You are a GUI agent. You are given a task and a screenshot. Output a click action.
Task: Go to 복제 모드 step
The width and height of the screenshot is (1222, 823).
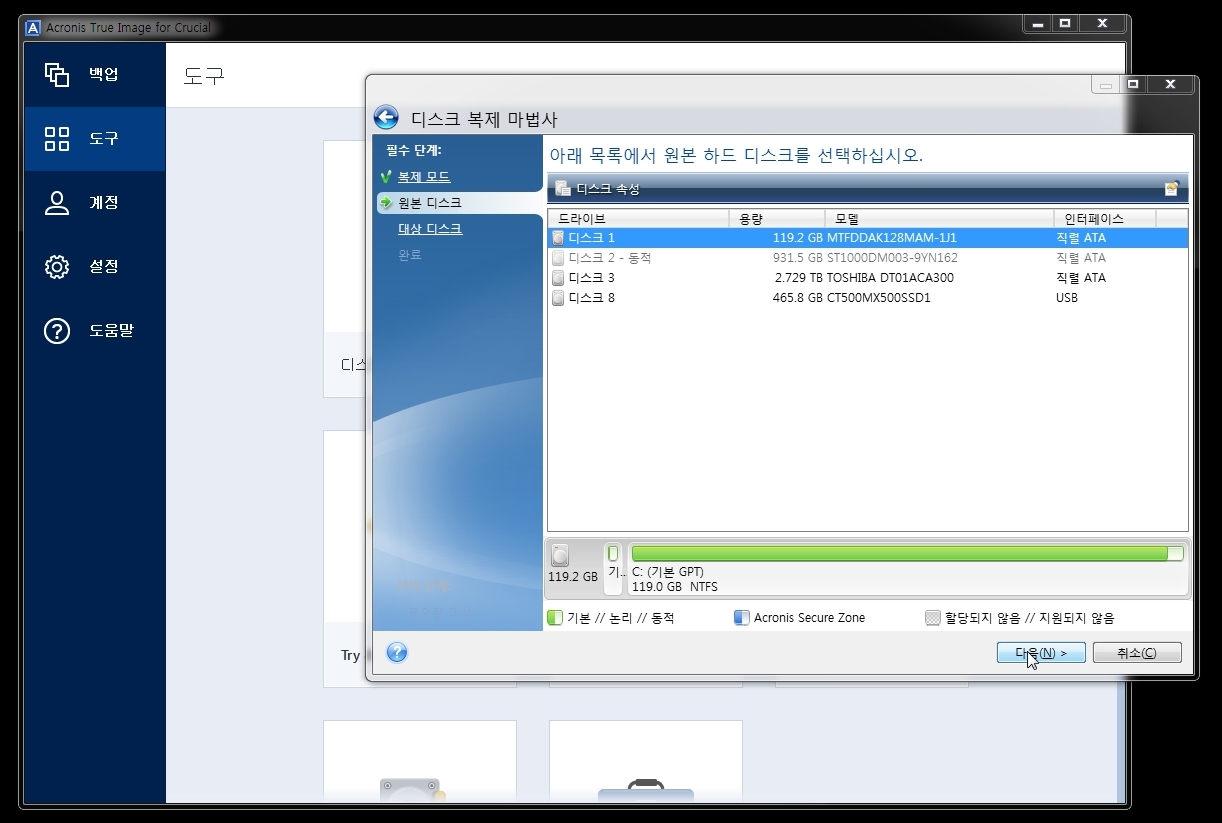(424, 177)
